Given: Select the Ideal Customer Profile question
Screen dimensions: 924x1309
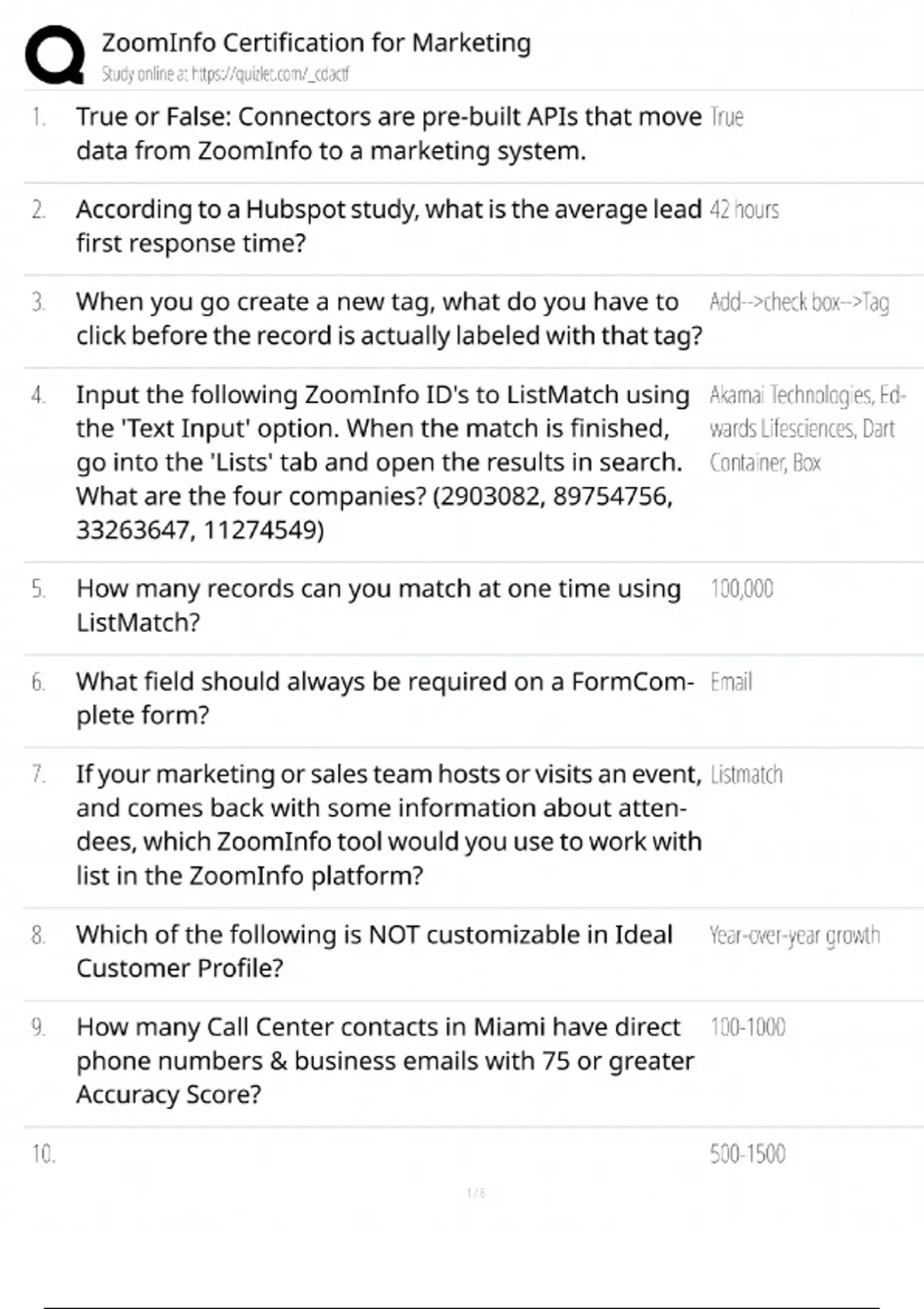Looking at the screenshot, I should click(374, 951).
